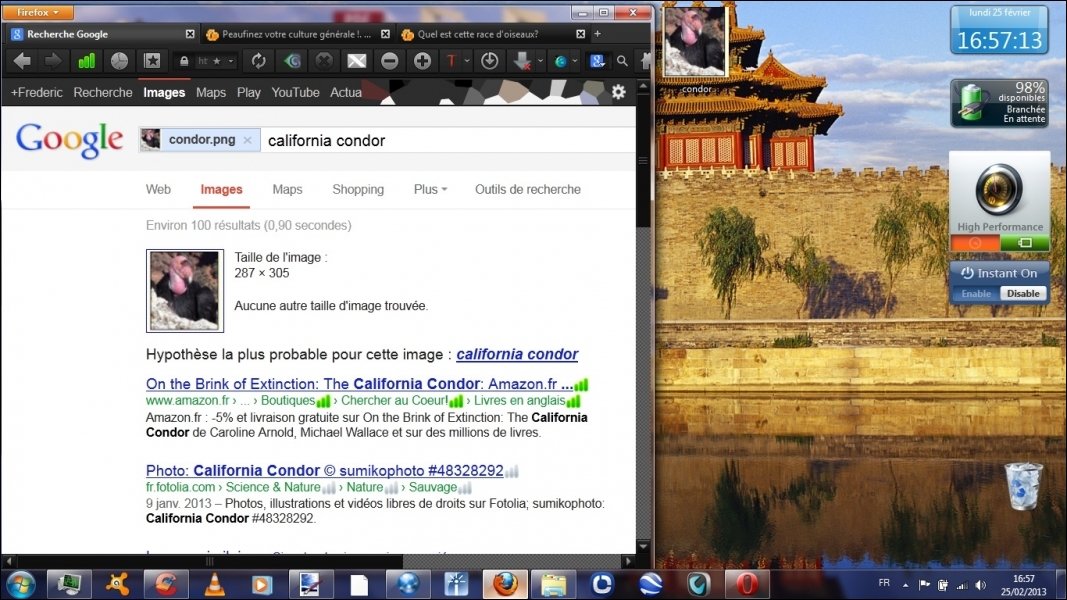Click the condor result image thumbnail
This screenshot has height=600, width=1067.
(184, 290)
